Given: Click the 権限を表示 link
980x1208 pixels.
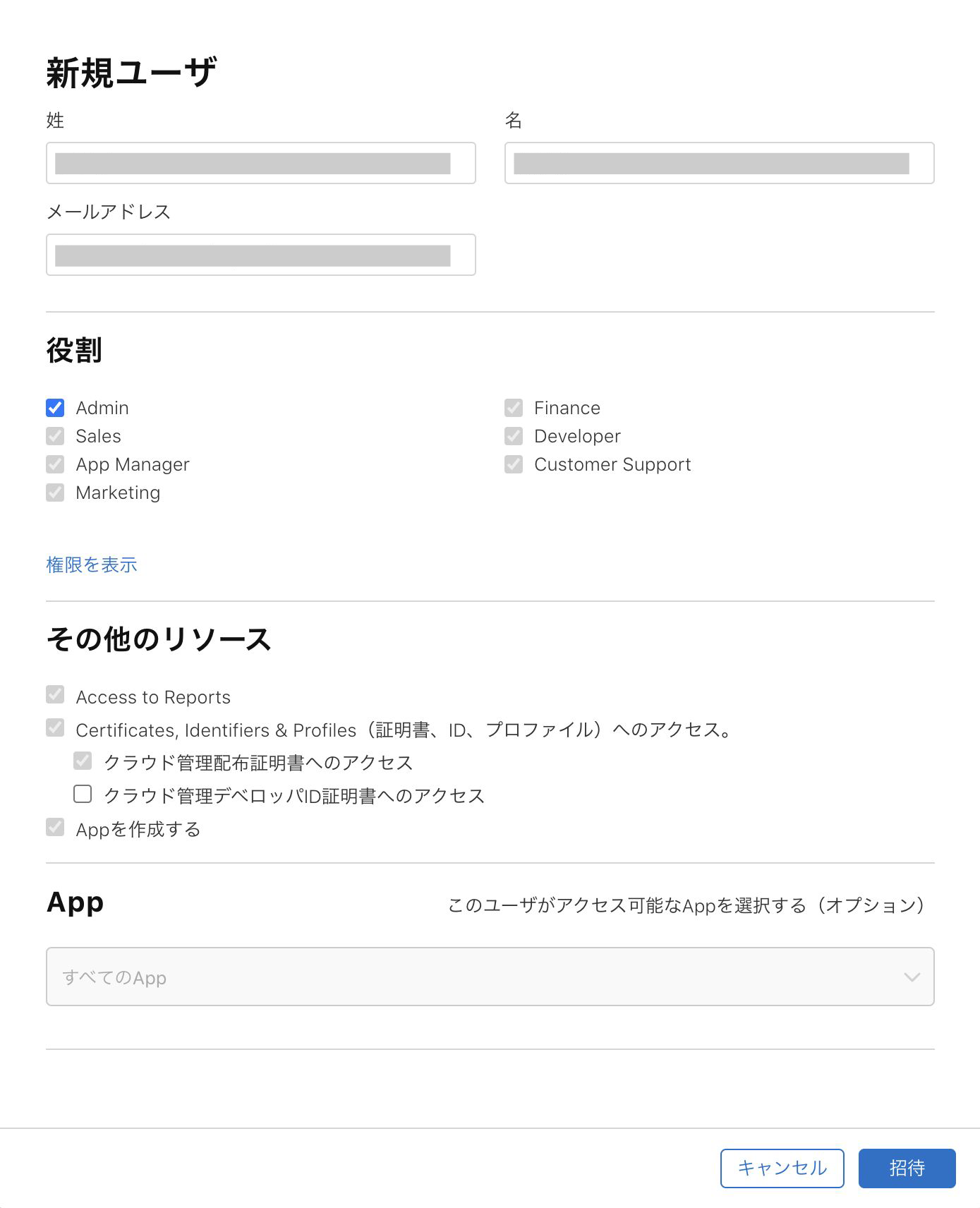Looking at the screenshot, I should (92, 564).
